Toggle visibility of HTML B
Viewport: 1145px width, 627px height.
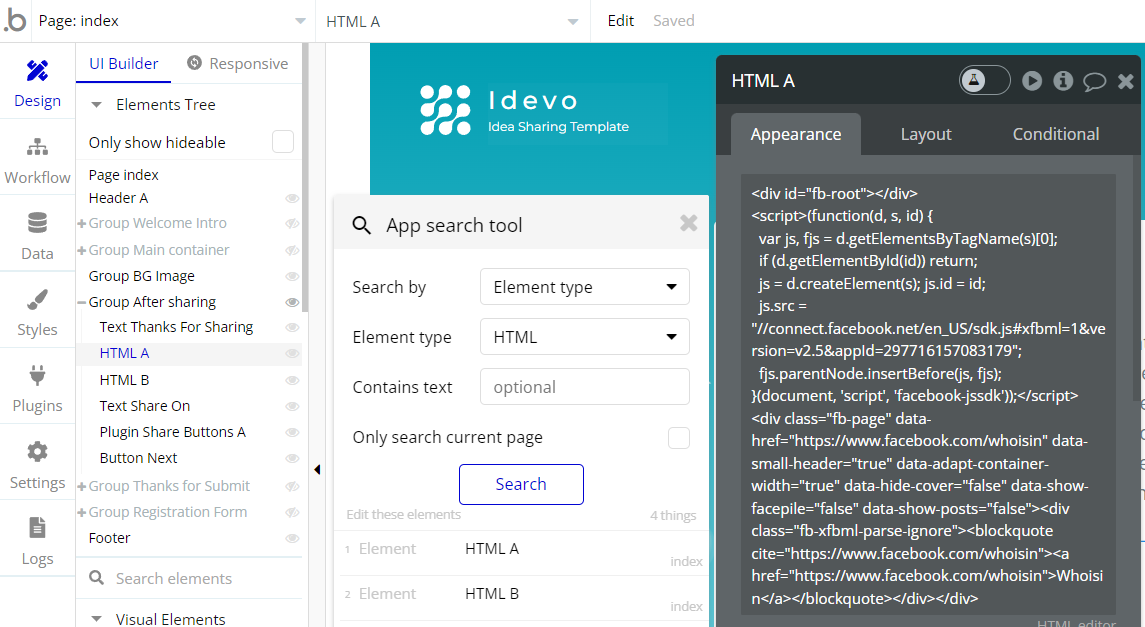point(292,380)
